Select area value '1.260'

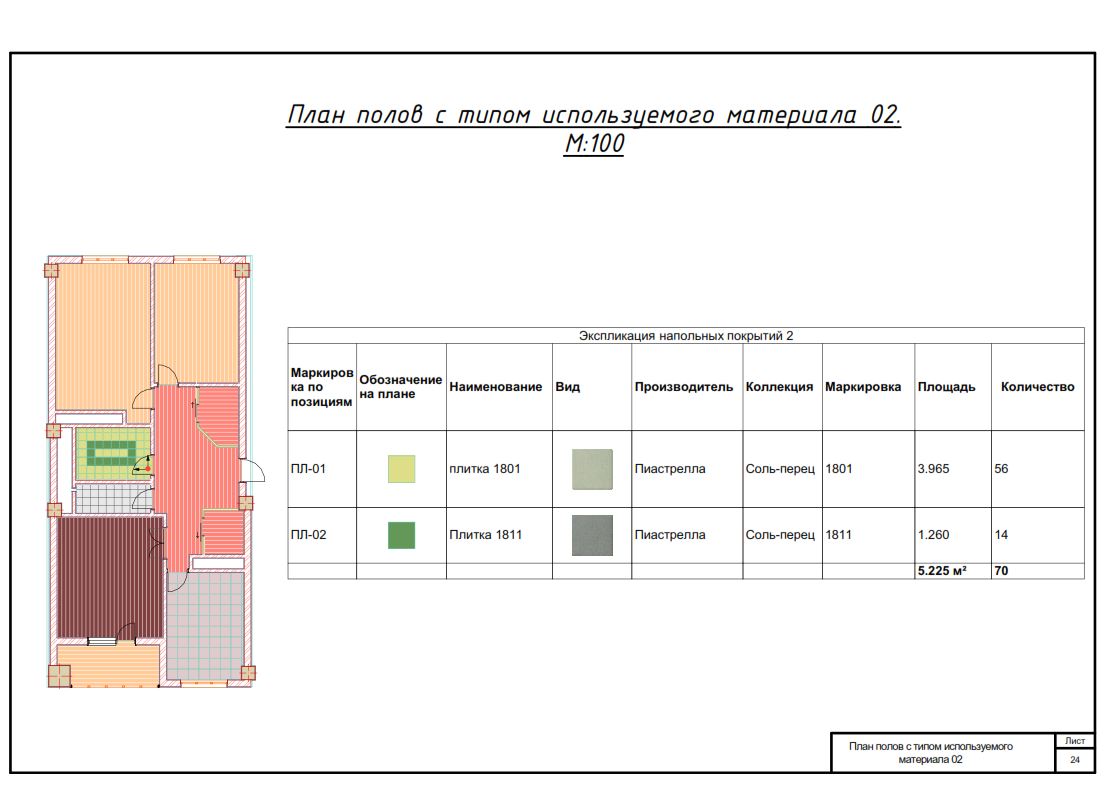933,535
